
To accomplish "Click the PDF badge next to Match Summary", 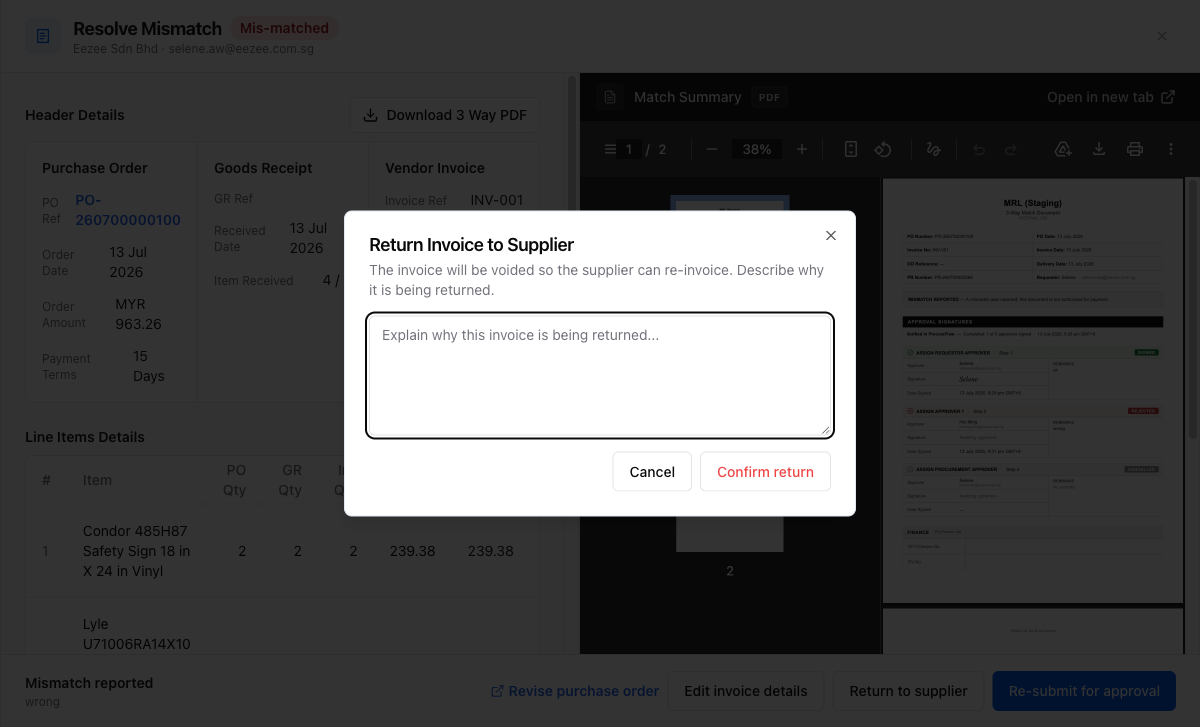I will (769, 97).
